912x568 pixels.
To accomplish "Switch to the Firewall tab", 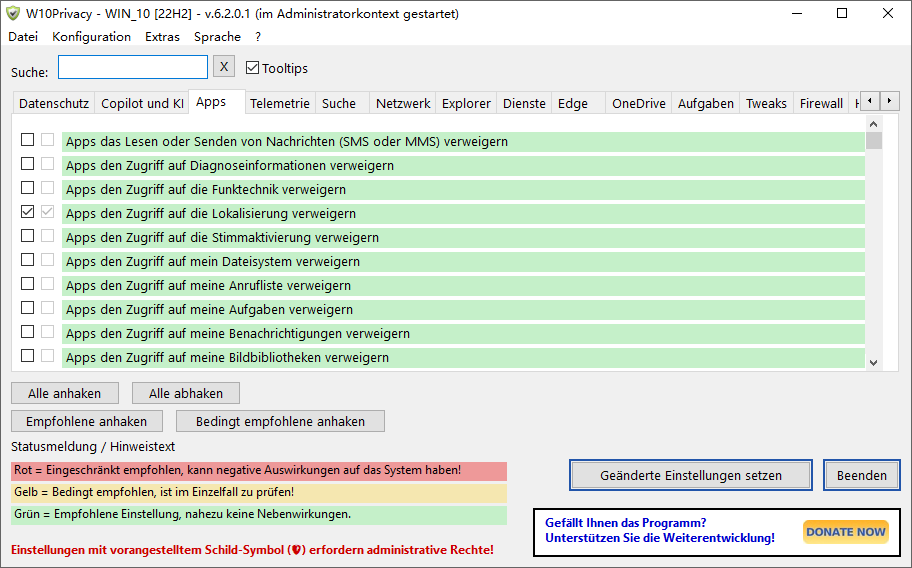I will (821, 103).
